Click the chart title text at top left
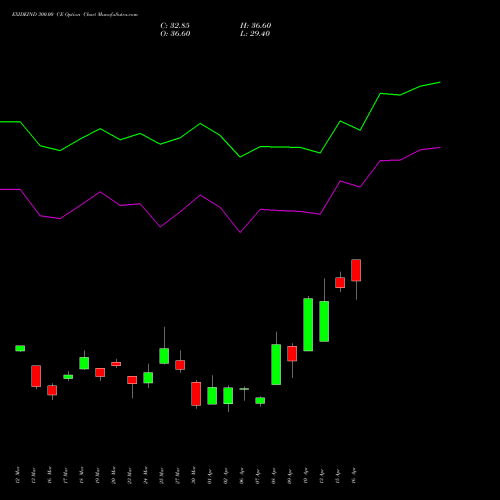500x500 pixels. (75, 15)
